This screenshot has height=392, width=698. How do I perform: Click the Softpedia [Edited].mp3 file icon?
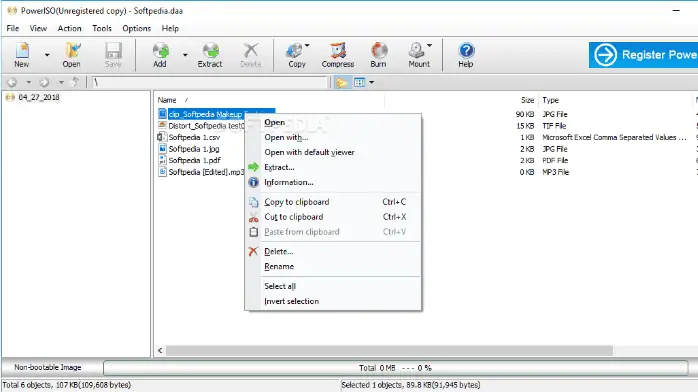point(162,172)
